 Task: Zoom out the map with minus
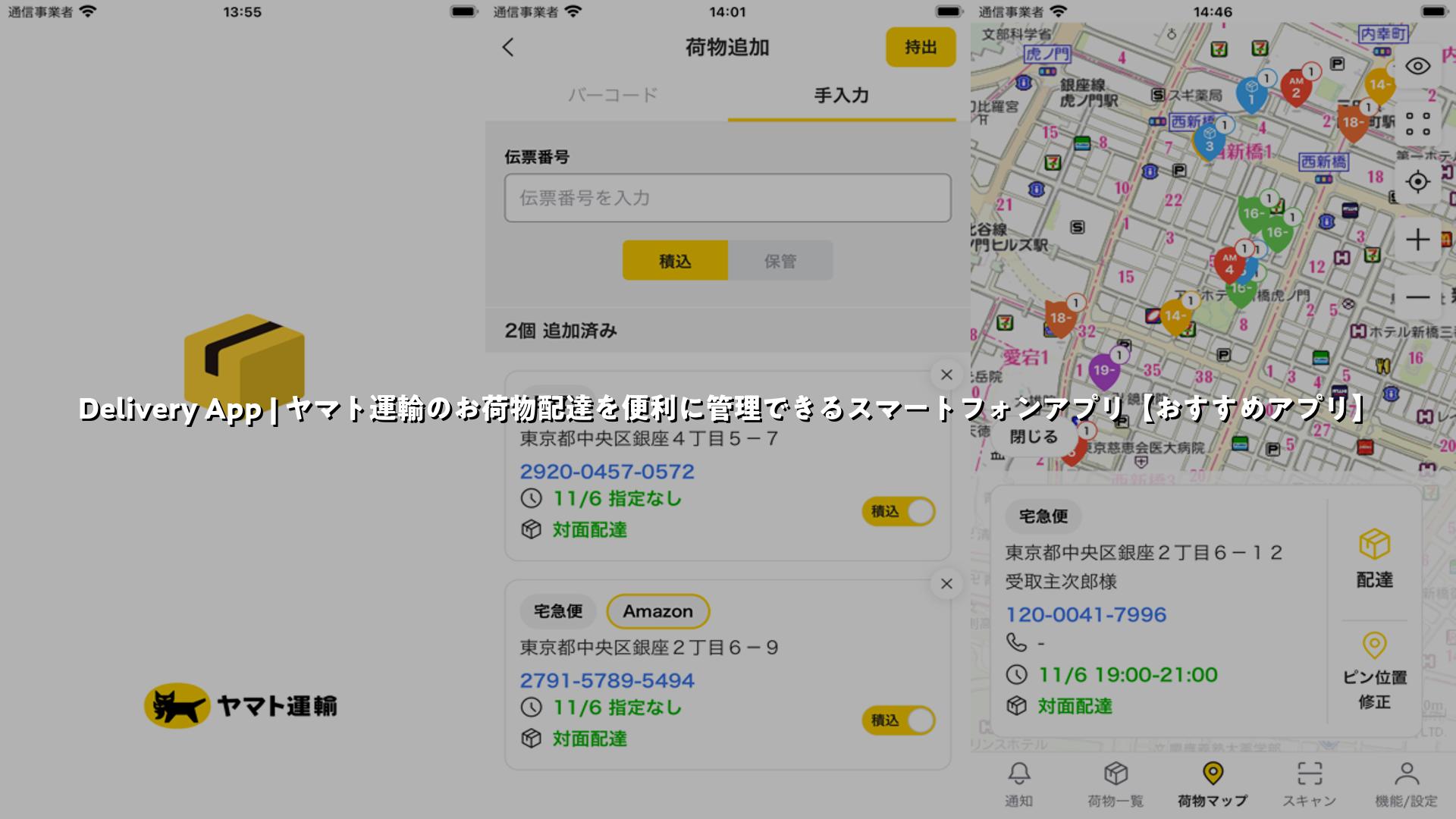(x=1417, y=297)
